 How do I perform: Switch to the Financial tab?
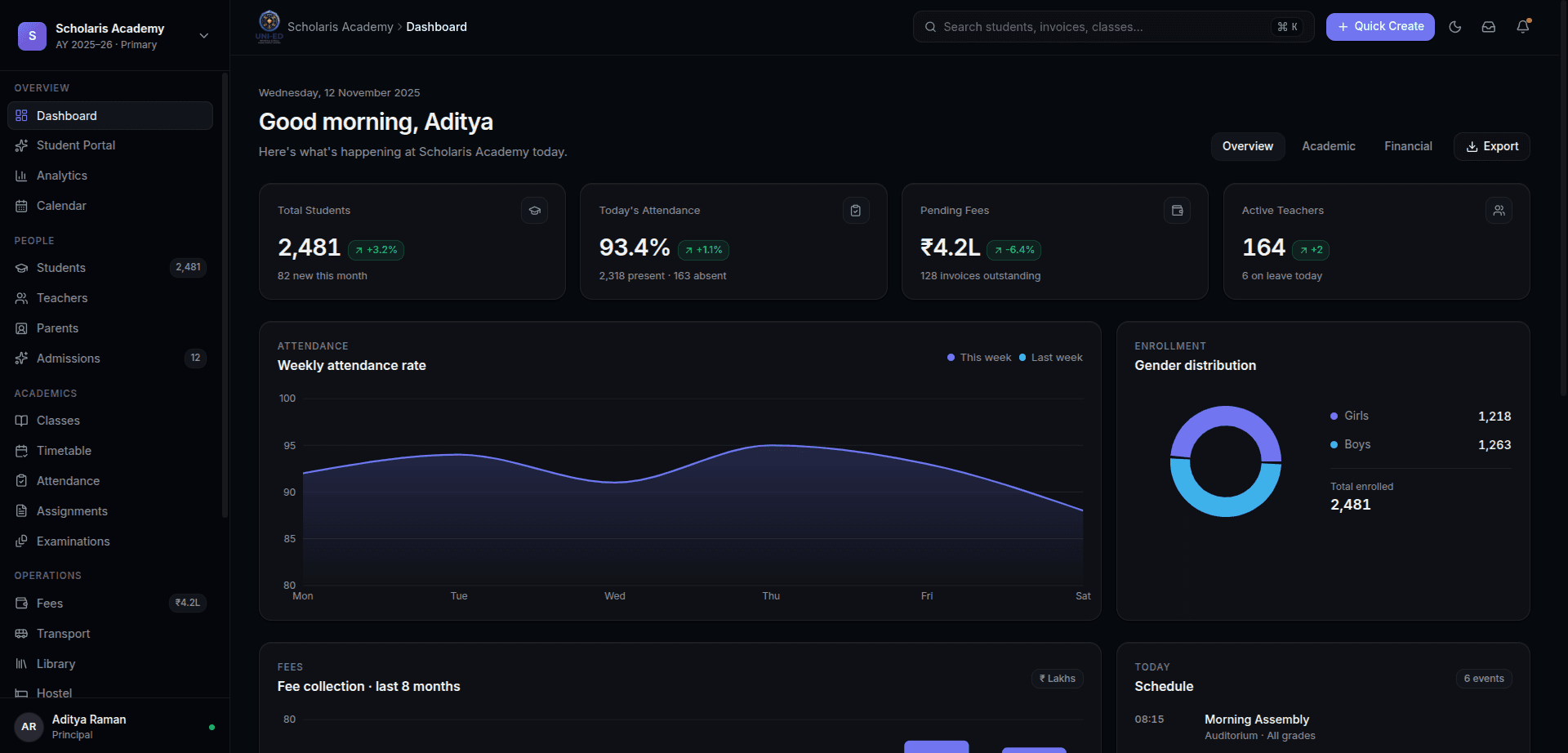coord(1408,146)
